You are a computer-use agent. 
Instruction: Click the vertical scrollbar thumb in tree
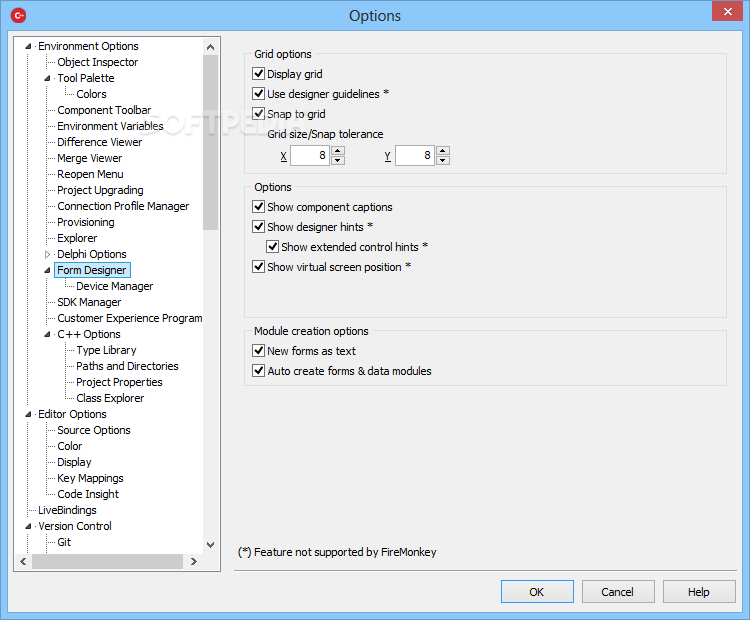(210, 143)
